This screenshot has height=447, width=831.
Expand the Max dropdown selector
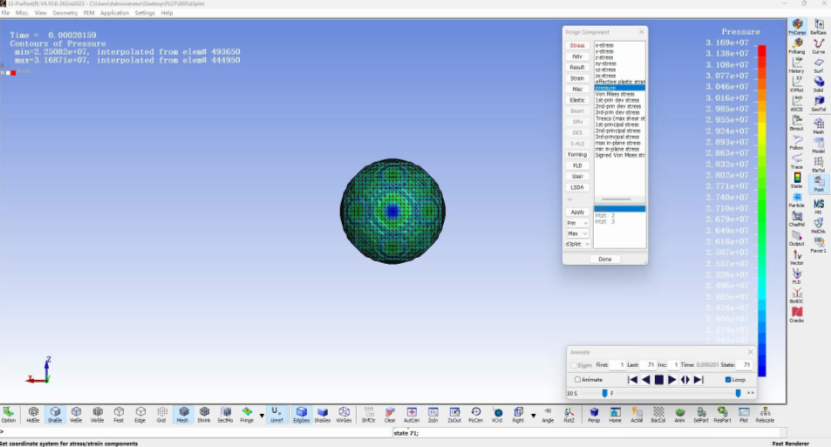tap(577, 233)
